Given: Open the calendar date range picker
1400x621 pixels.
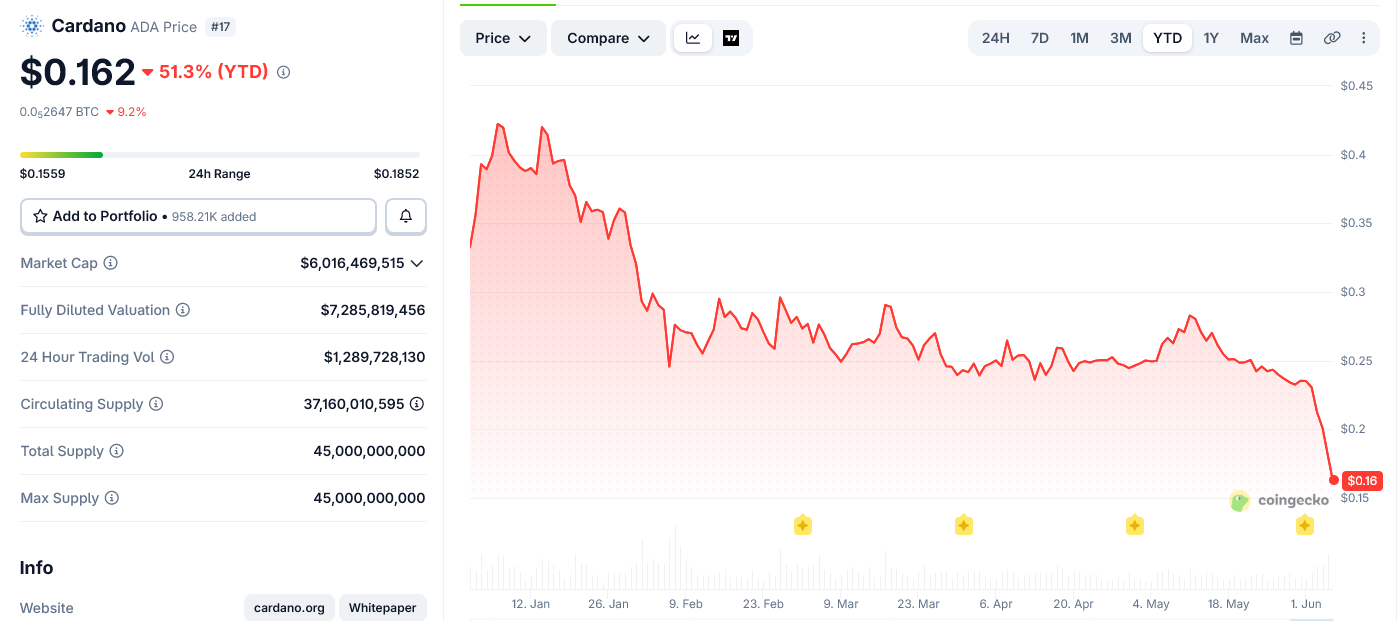Looking at the screenshot, I should (x=1296, y=38).
